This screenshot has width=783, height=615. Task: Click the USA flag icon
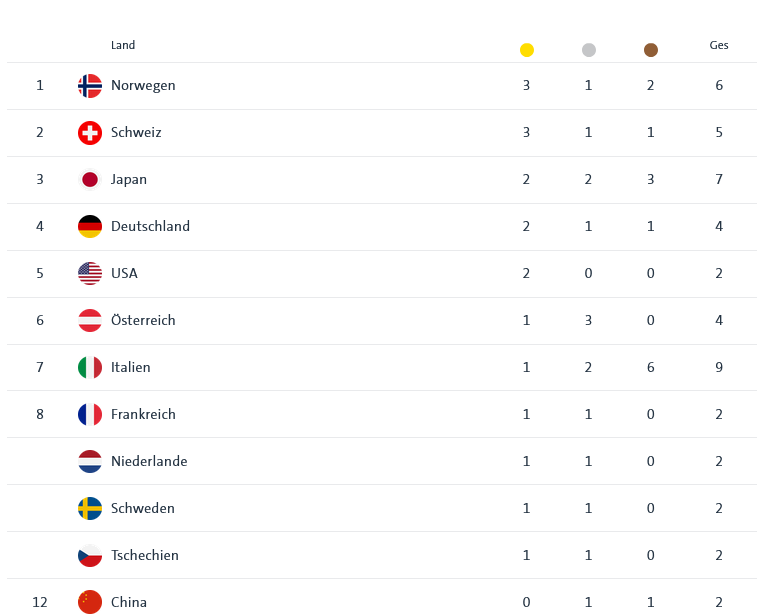coord(90,274)
